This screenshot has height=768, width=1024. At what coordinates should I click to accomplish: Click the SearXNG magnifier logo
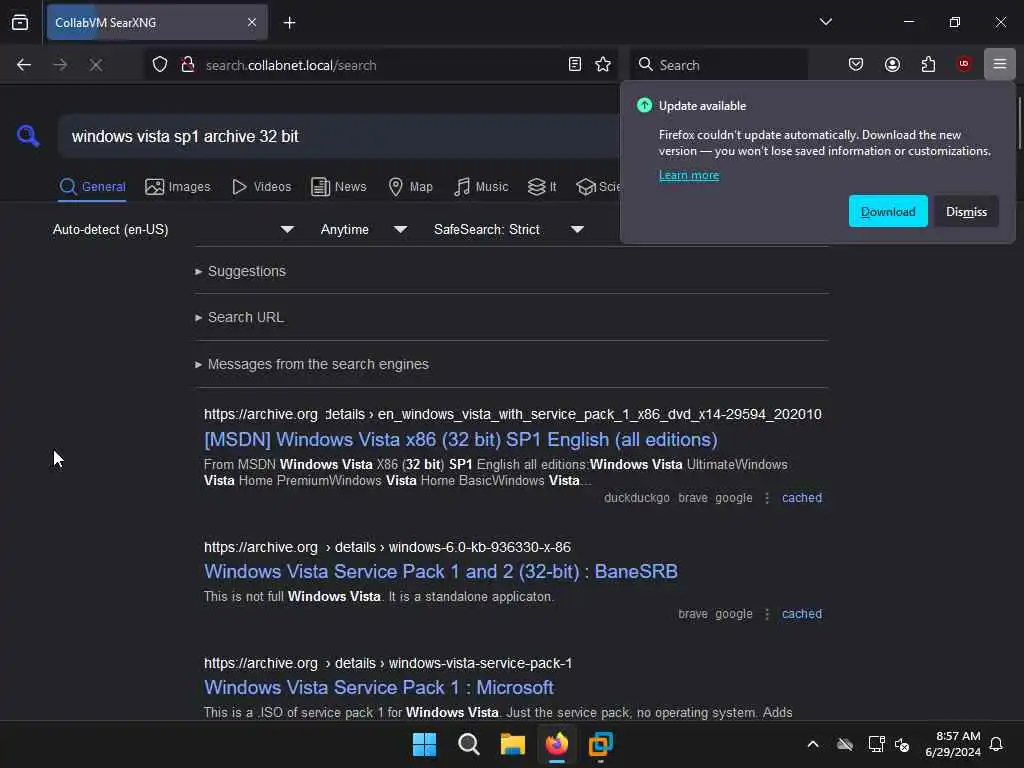tap(28, 136)
